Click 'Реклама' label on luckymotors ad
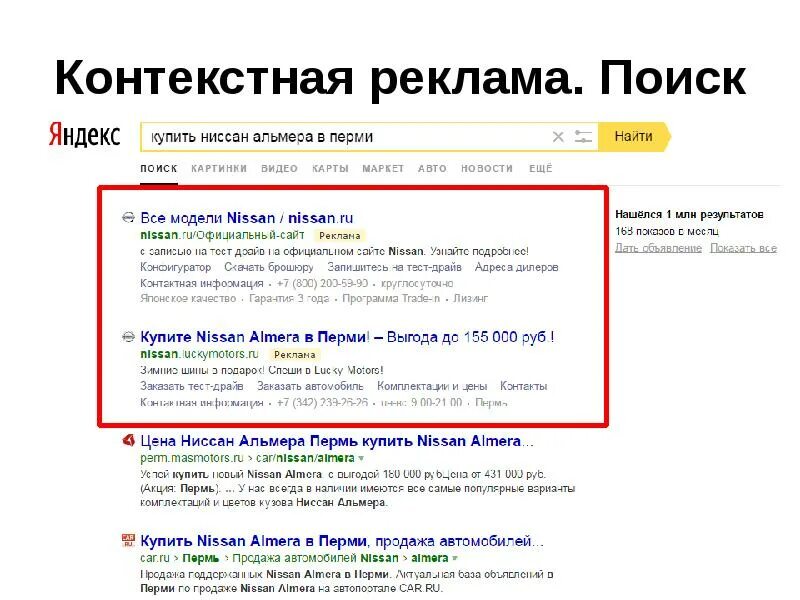The width and height of the screenshot is (800, 600). [x=295, y=355]
